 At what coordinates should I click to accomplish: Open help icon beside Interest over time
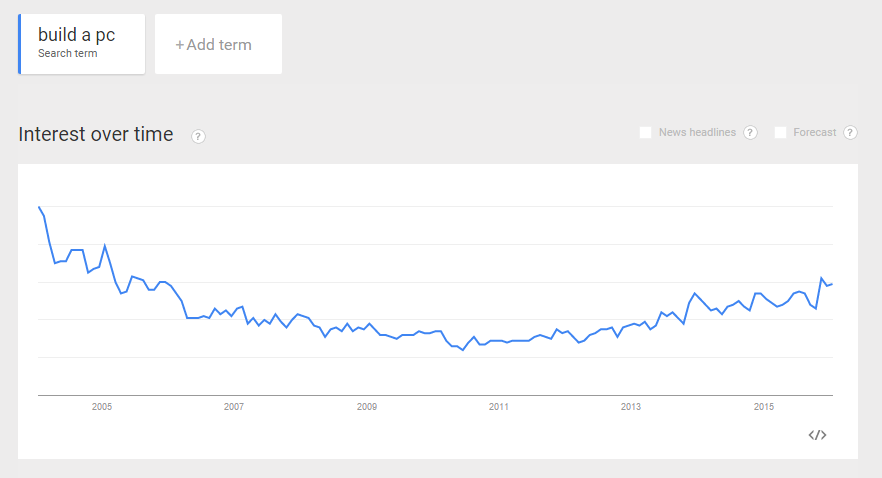[198, 136]
